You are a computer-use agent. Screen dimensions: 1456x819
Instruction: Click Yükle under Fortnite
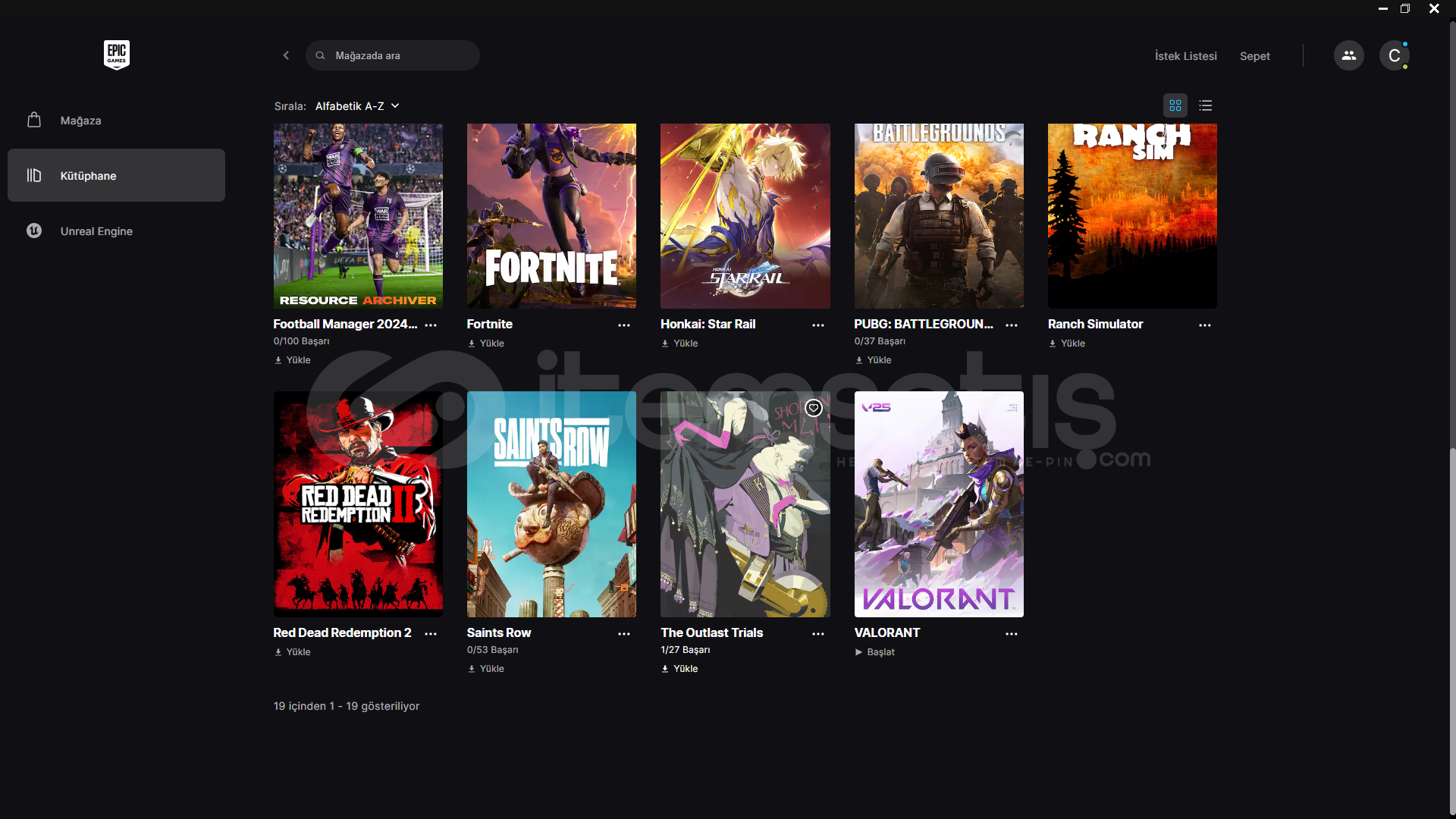click(486, 344)
